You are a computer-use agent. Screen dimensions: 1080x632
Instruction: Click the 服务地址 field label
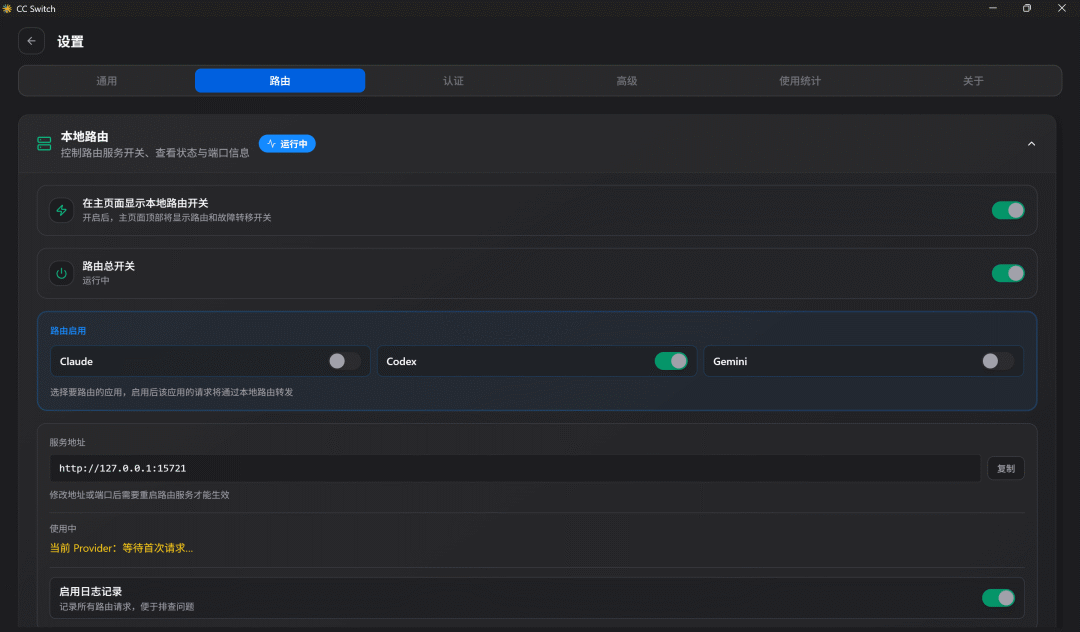[68, 442]
